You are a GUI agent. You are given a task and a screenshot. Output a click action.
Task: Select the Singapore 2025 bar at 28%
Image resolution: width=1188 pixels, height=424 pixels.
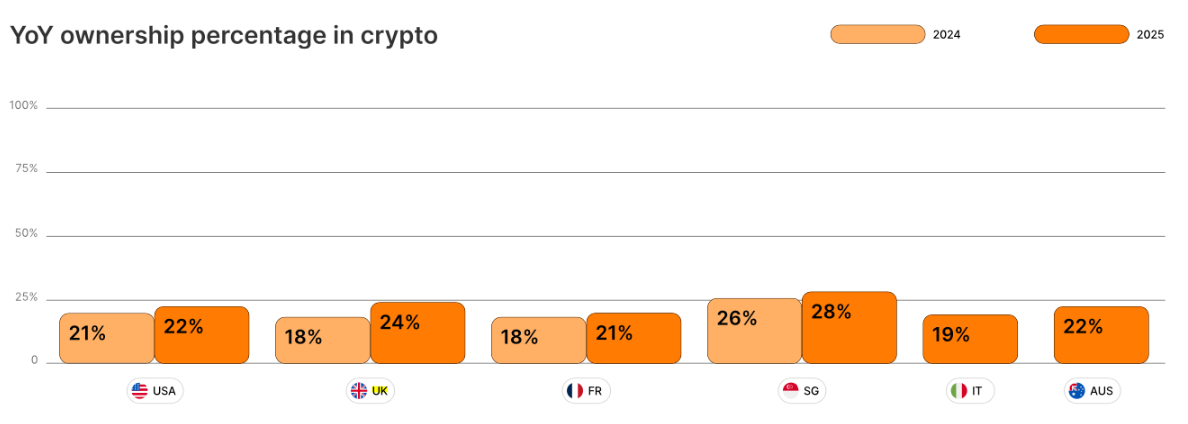point(849,328)
